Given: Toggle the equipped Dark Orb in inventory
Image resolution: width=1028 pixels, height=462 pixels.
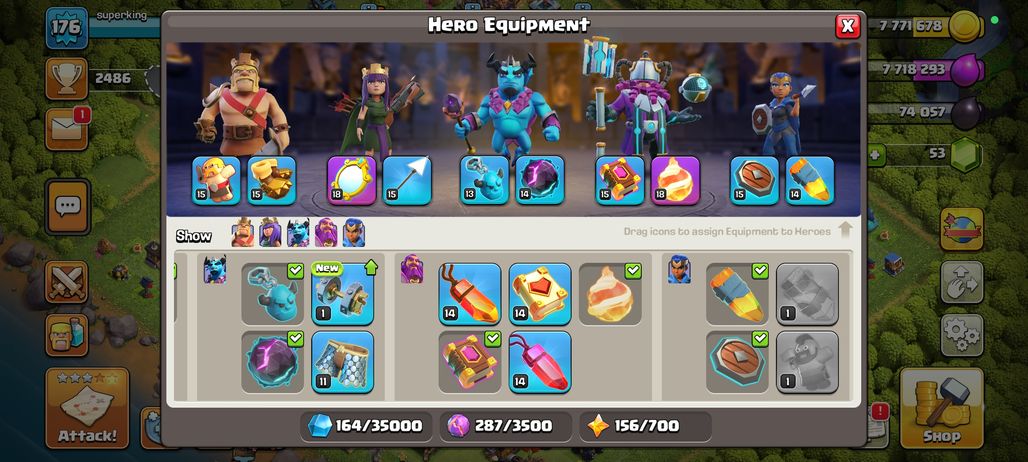Looking at the screenshot, I should [273, 362].
